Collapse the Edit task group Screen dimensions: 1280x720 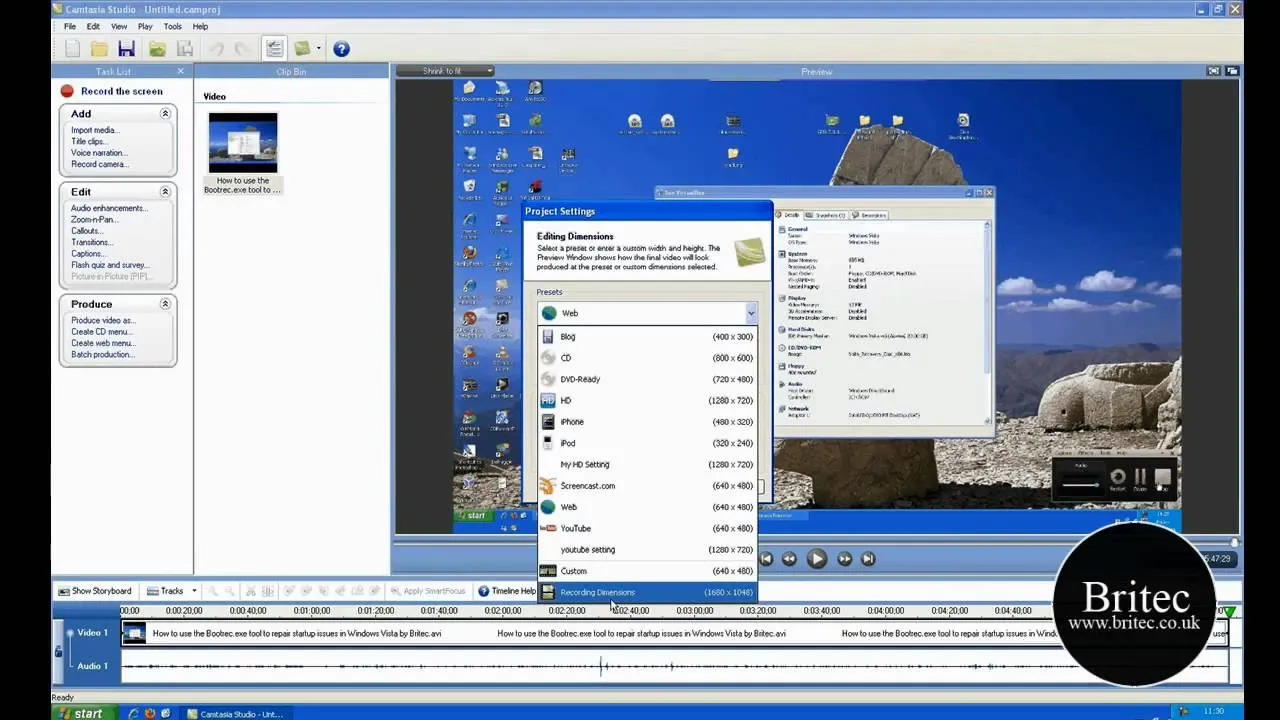coord(165,192)
